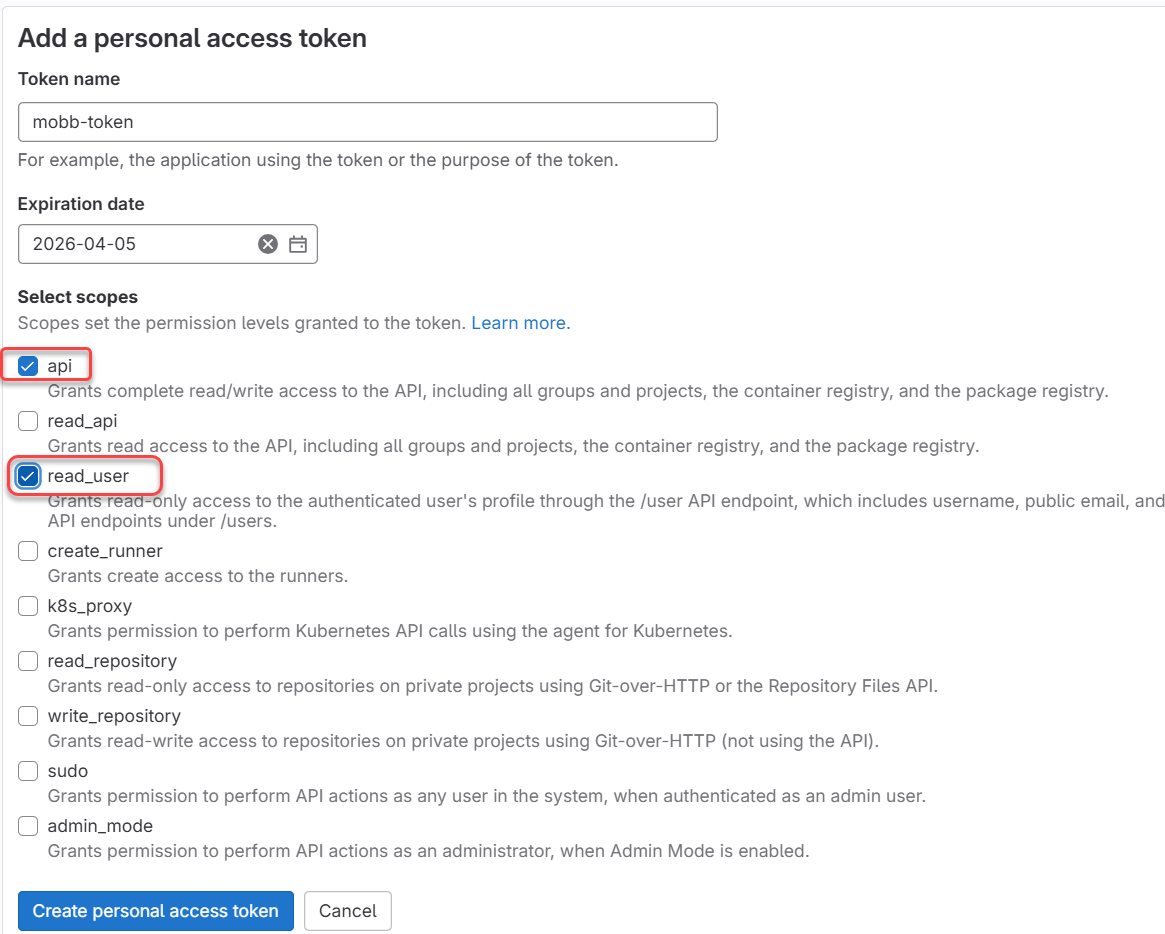This screenshot has width=1165, height=934.
Task: Clear the expiration date using the X icon
Action: point(267,243)
